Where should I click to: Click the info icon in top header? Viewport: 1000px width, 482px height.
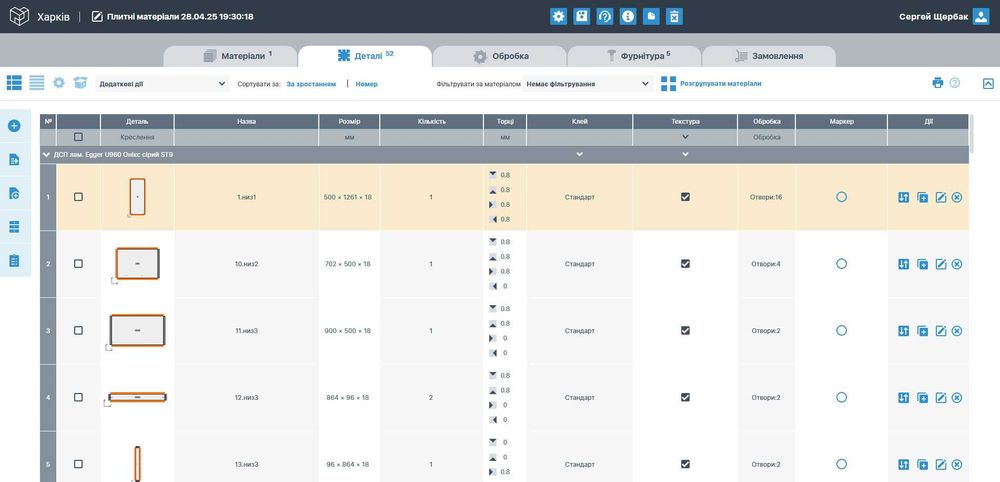(628, 17)
